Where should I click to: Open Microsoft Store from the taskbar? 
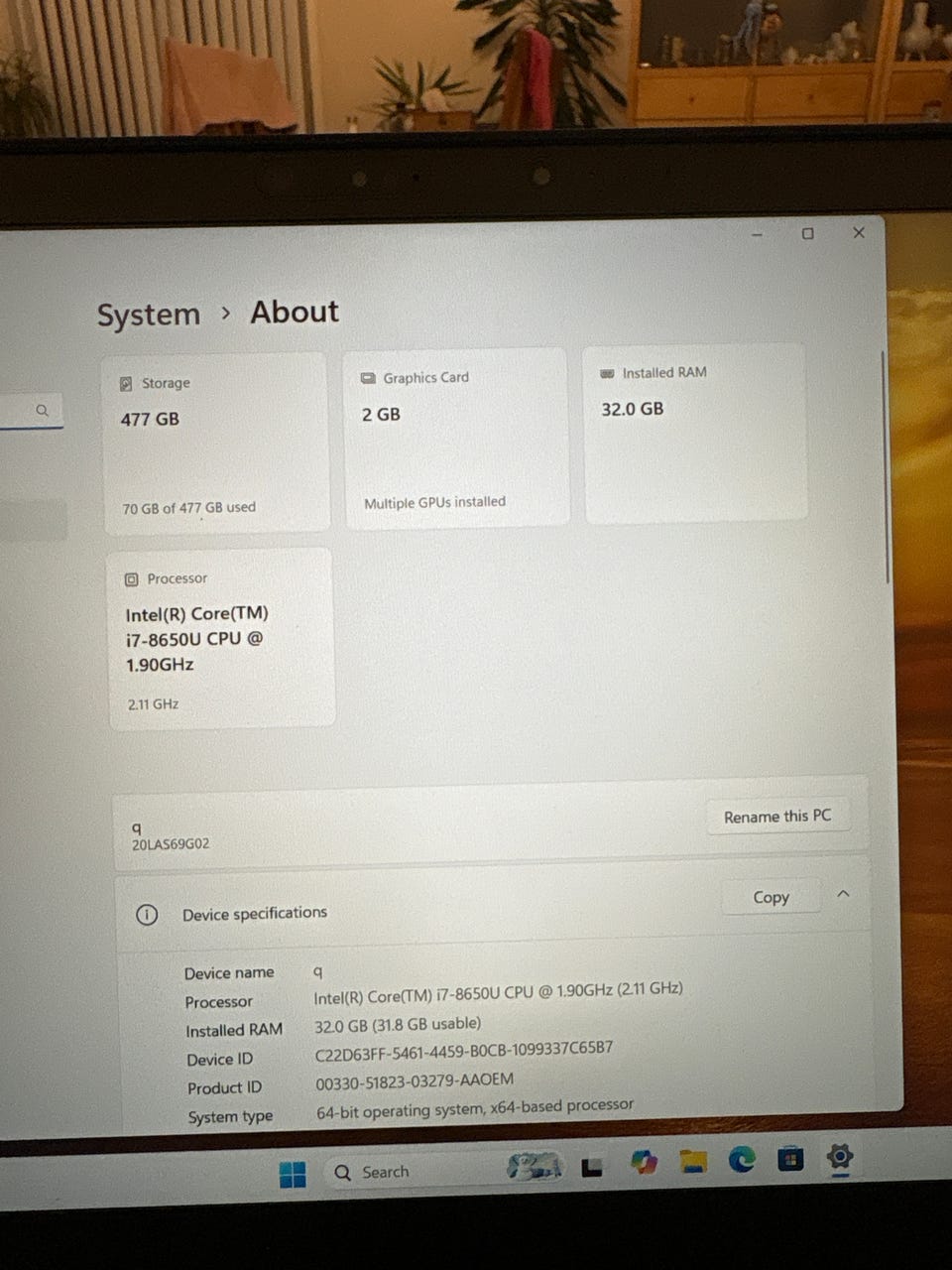[790, 1158]
